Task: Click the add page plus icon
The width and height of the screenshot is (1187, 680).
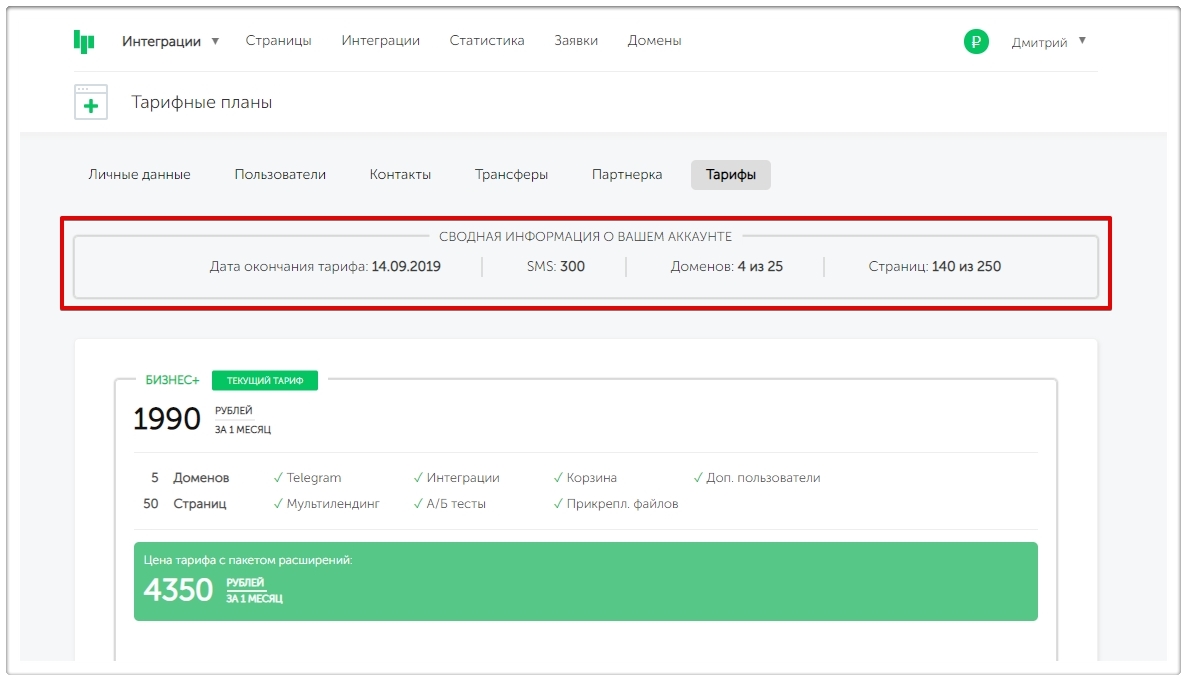Action: coord(91,103)
